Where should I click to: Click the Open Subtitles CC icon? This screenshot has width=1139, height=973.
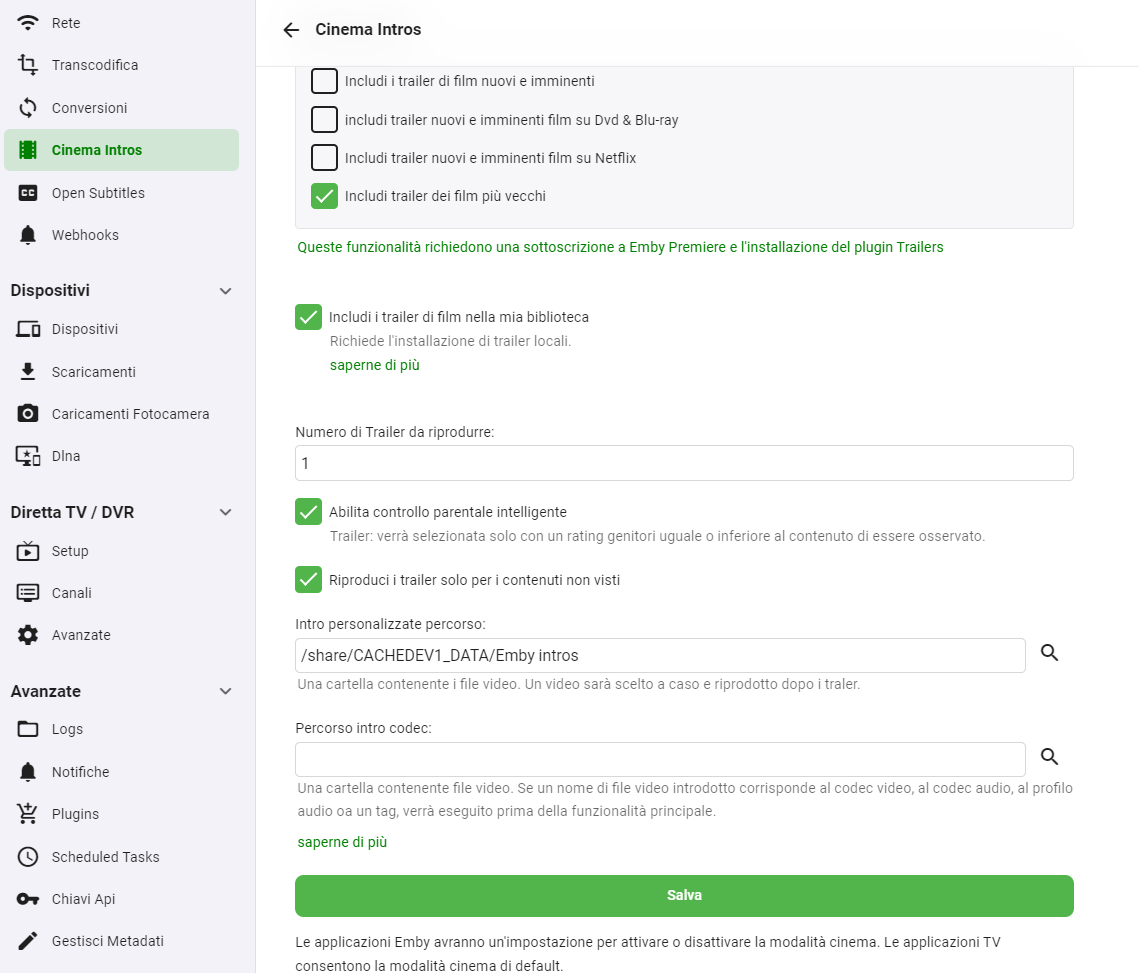pos(28,193)
